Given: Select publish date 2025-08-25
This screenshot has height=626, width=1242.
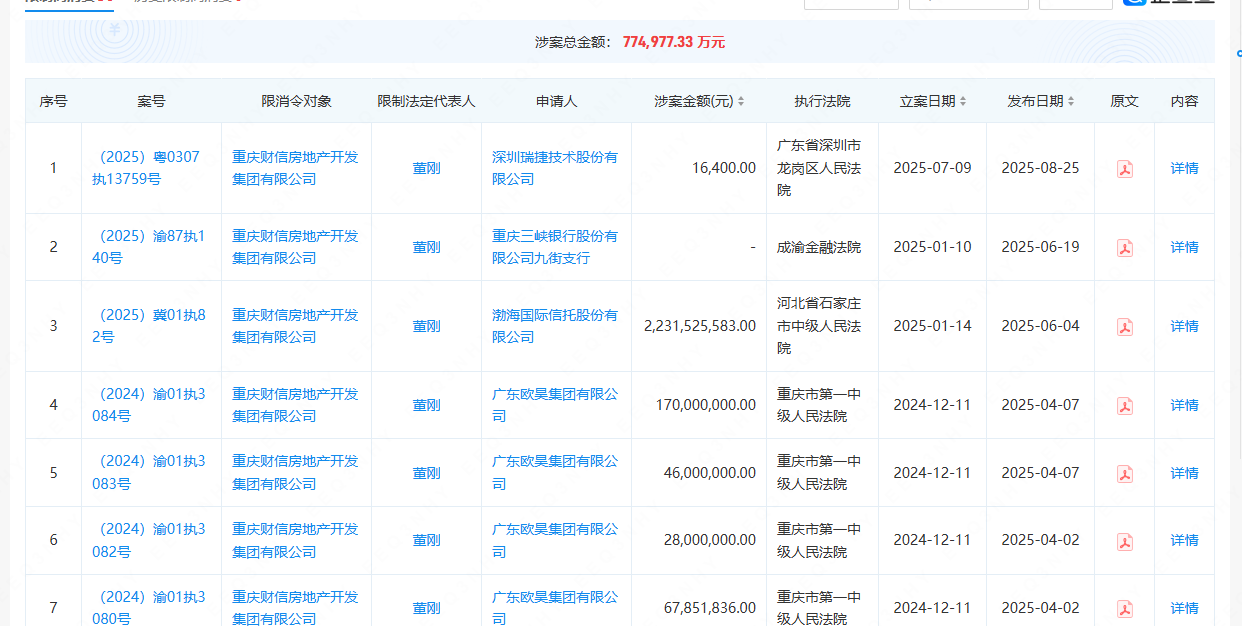Looking at the screenshot, I should click(1040, 168).
